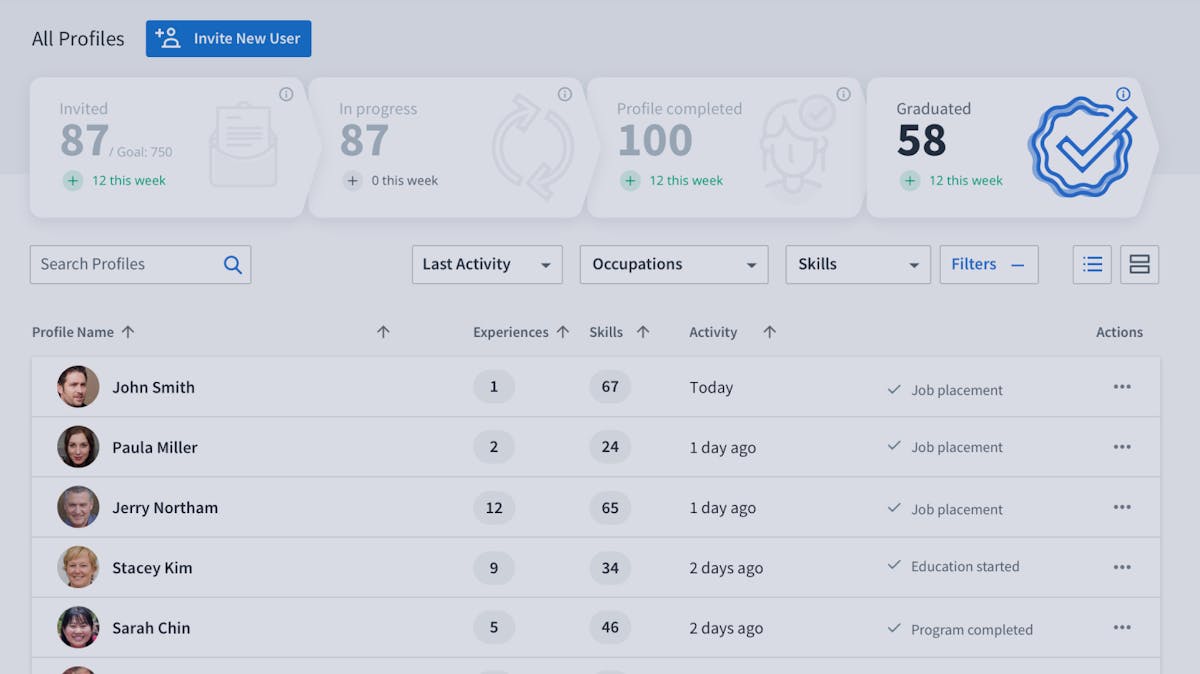Click Paula Miller's experiences count 2

pyautogui.click(x=494, y=447)
